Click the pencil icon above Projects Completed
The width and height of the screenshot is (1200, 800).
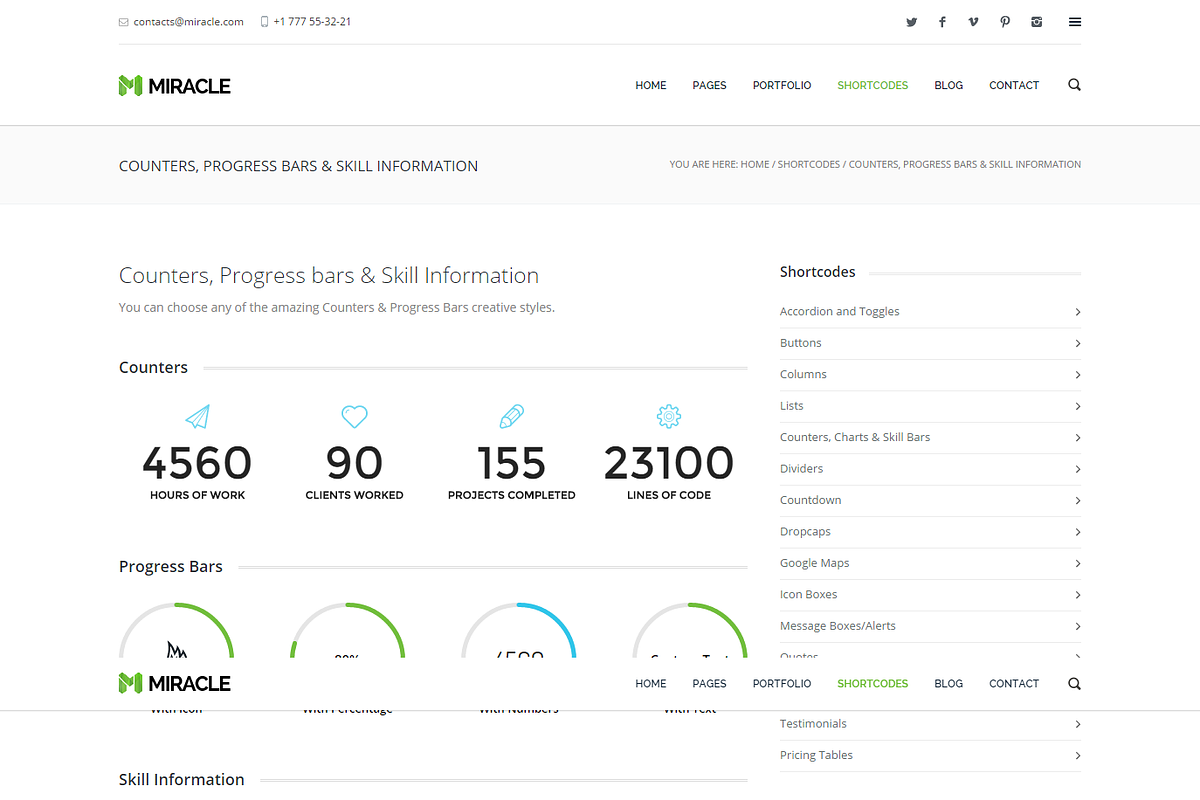(x=512, y=416)
